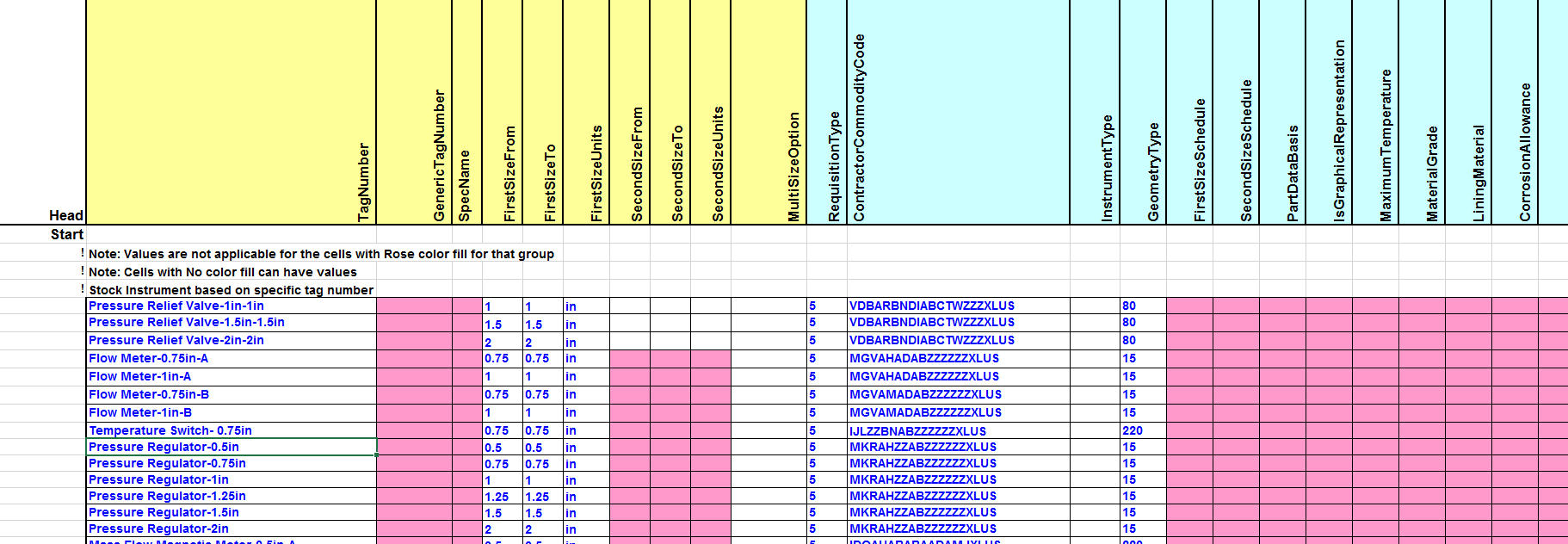Click commodity code in Flow Meter-0.75in-A row
This screenshot has width=1568, height=544.
(959, 358)
